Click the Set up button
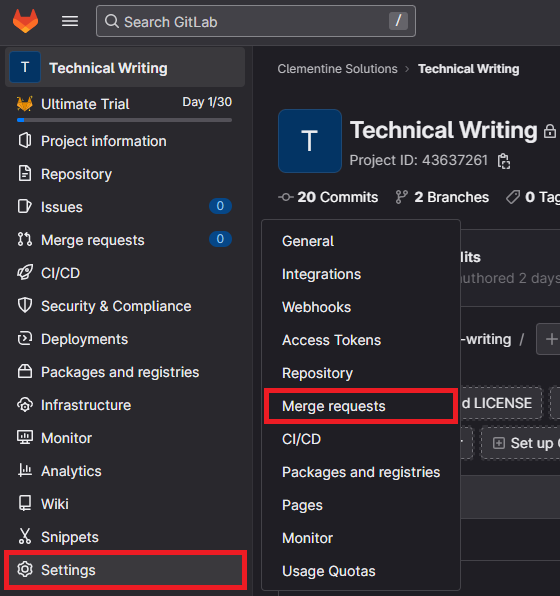The height and width of the screenshot is (596, 560). click(x=521, y=443)
